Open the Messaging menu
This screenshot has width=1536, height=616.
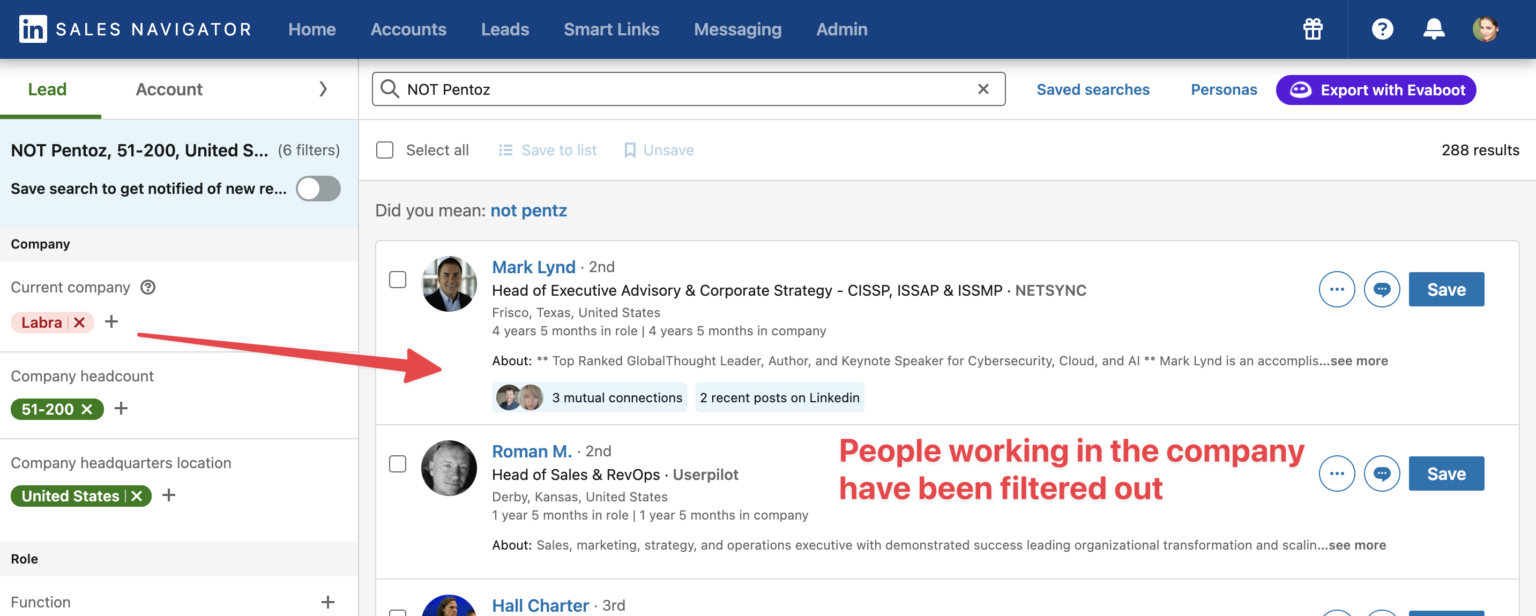coord(738,29)
